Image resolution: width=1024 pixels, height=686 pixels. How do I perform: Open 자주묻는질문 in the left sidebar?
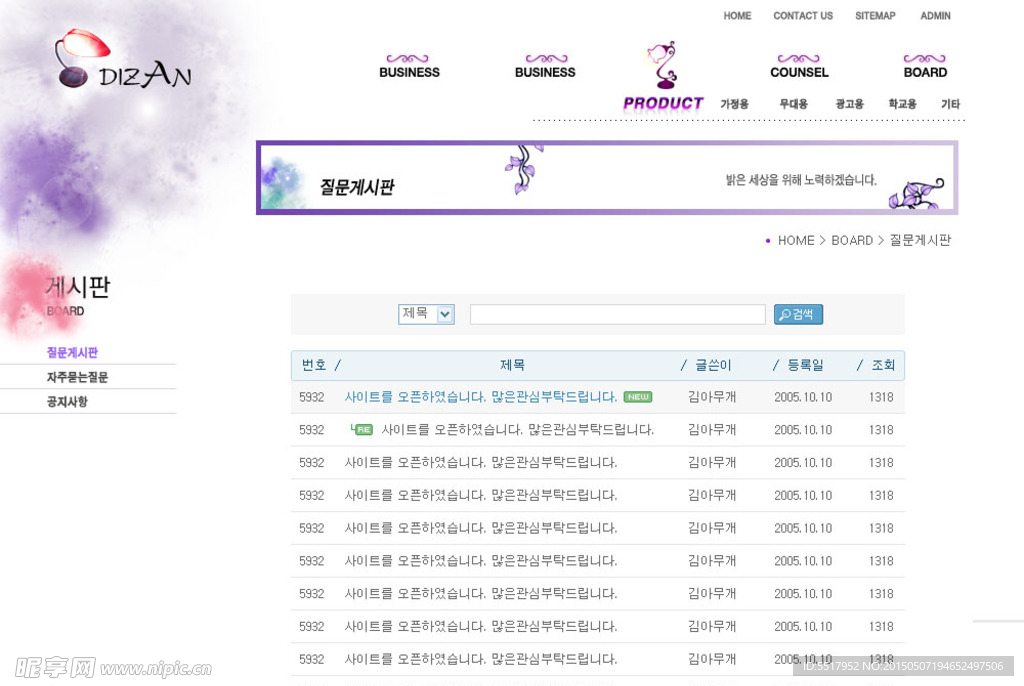click(78, 377)
